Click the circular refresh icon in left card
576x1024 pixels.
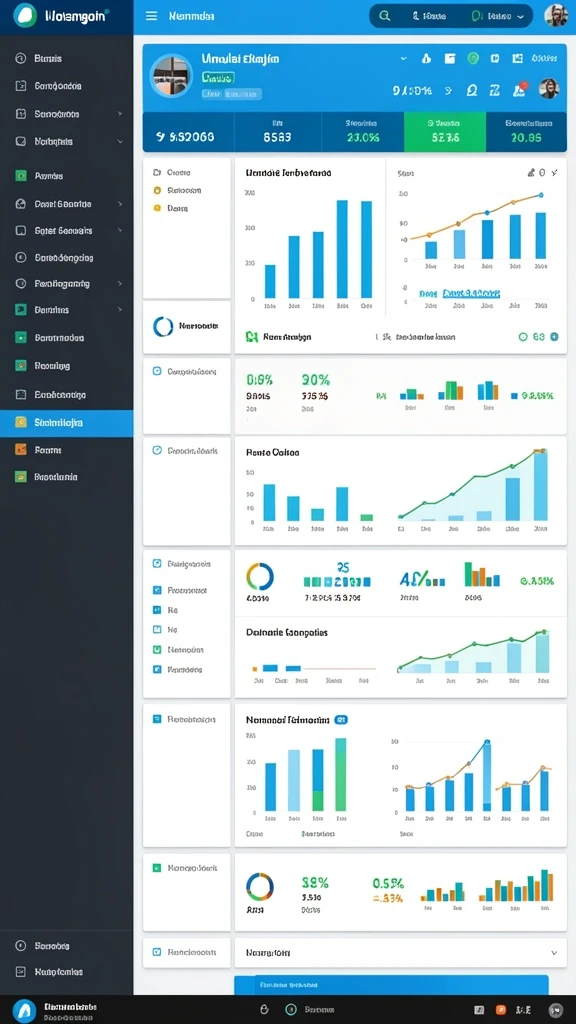[163, 325]
